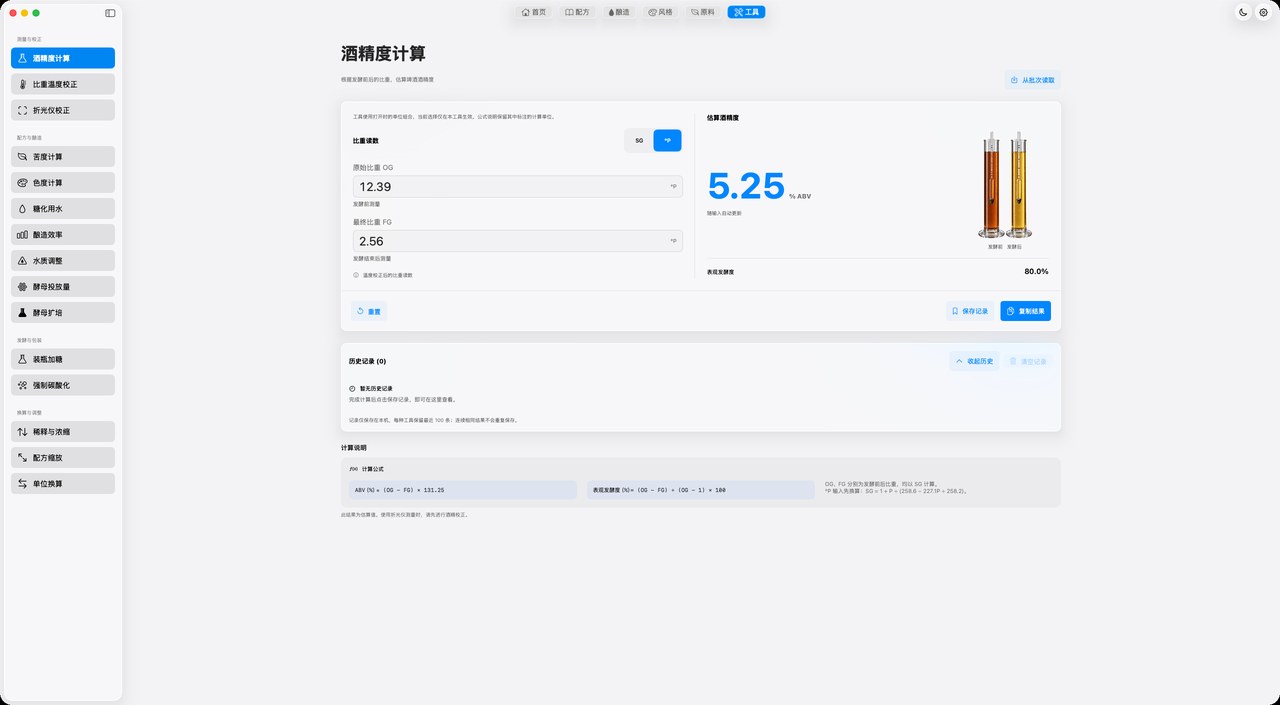Screen dimensions: 1280x705
Task: Reset the calculator with 重置
Action: (369, 311)
